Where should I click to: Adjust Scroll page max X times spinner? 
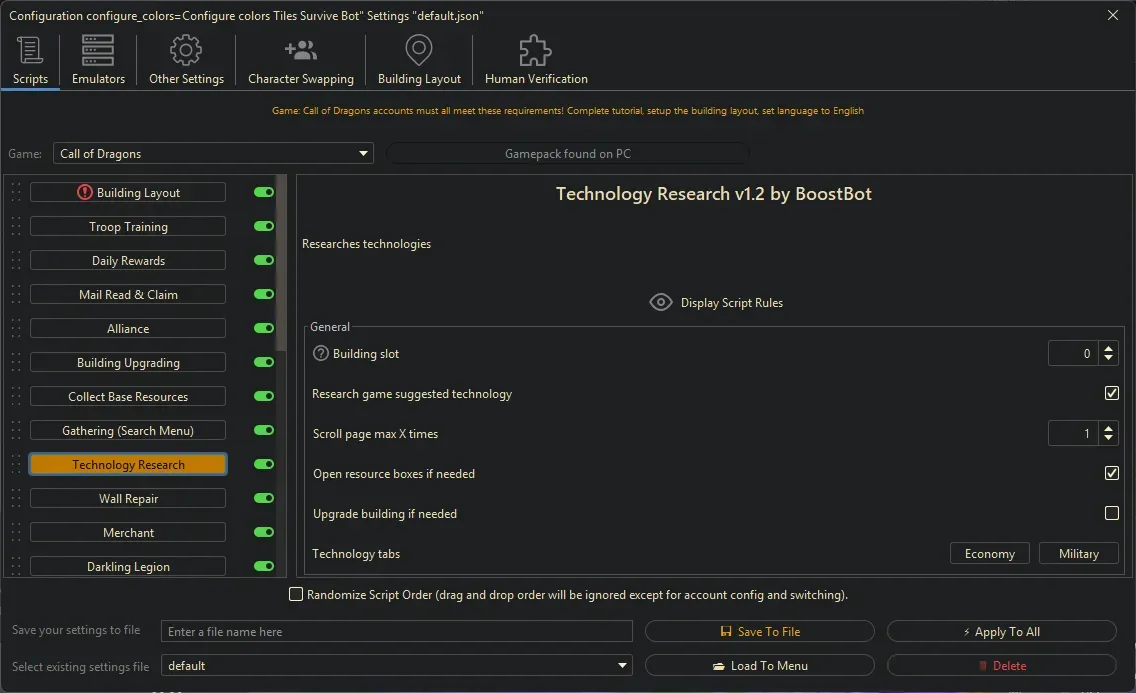[x=1108, y=428]
